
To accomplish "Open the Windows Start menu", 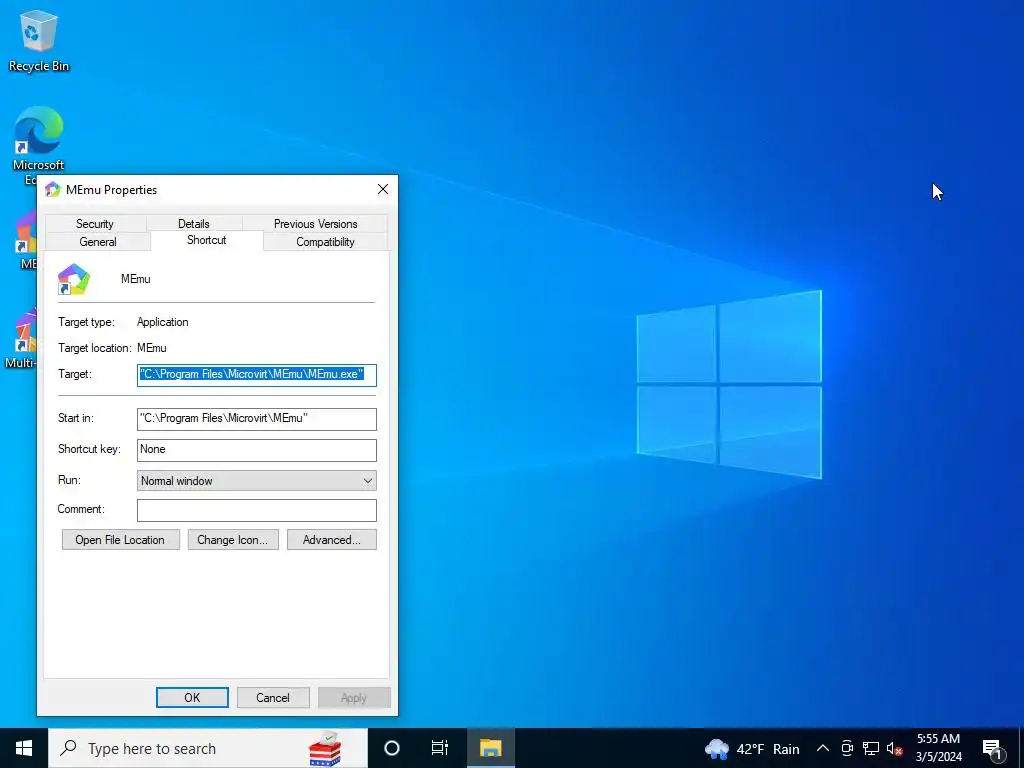I will pyautogui.click(x=24, y=748).
